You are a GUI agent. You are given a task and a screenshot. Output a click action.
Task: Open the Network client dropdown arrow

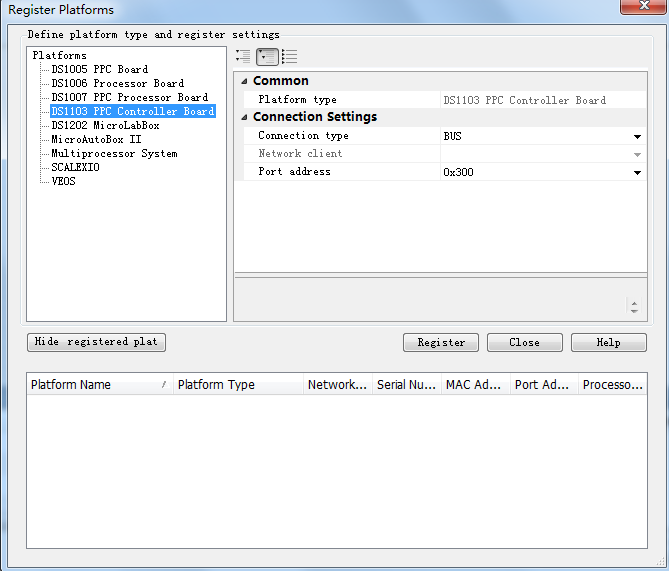point(637,154)
